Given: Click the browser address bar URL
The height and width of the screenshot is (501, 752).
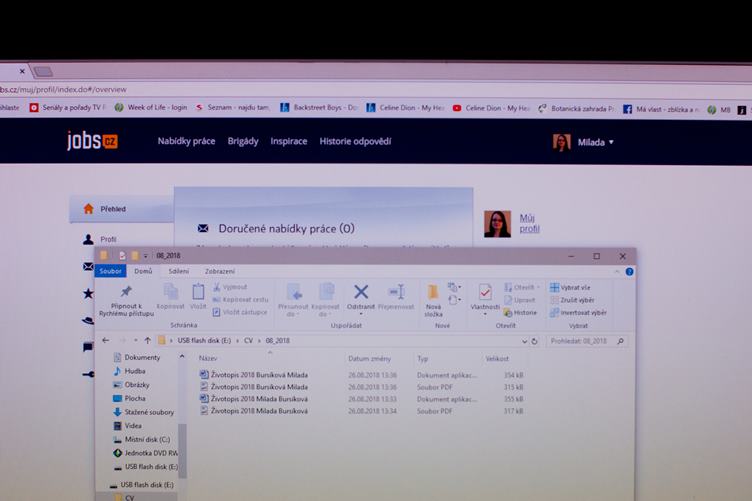Looking at the screenshot, I should tap(63, 89).
